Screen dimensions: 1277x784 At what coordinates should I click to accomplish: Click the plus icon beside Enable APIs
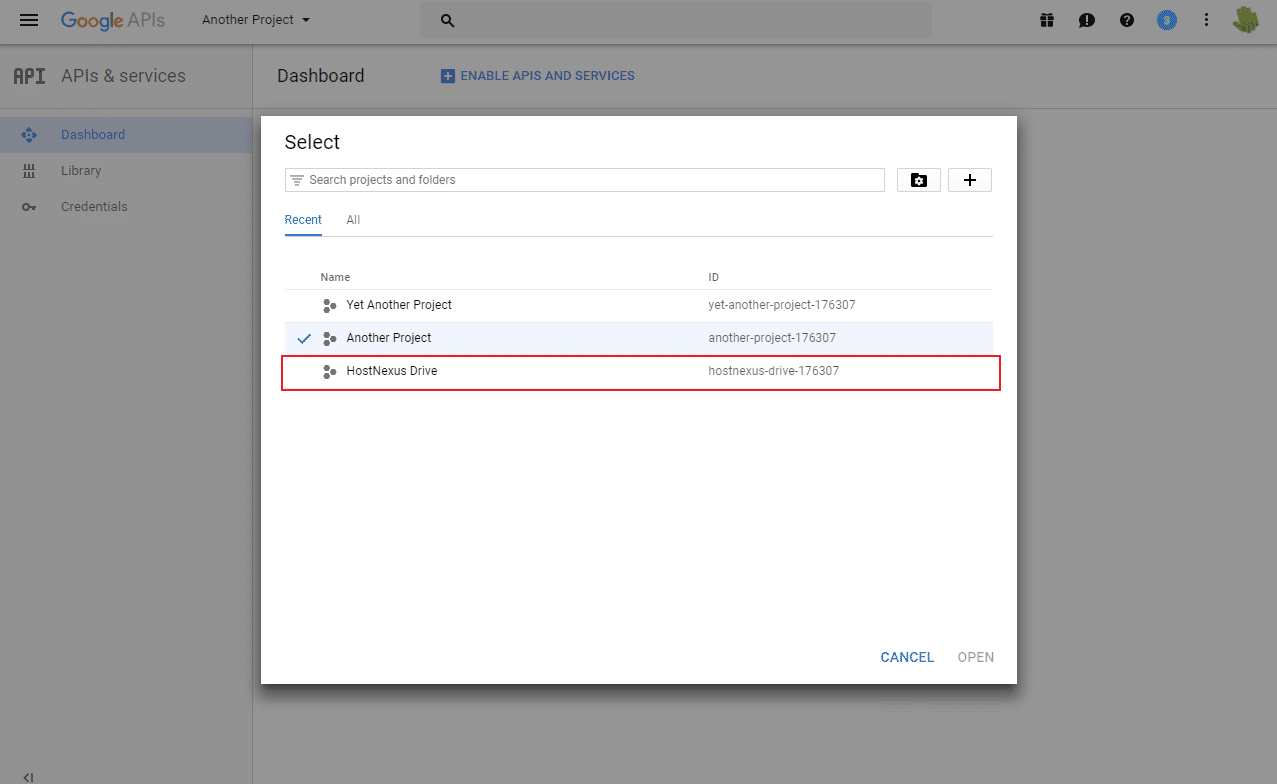tap(448, 76)
